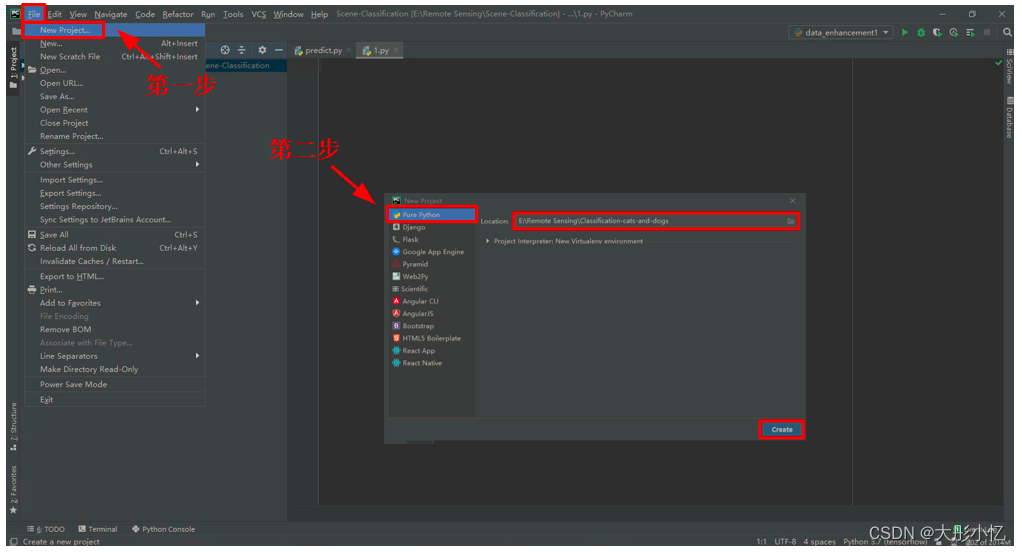Open the data_enhancement1 run configuration dropdown
This screenshot has width=1022, height=552.
[841, 33]
